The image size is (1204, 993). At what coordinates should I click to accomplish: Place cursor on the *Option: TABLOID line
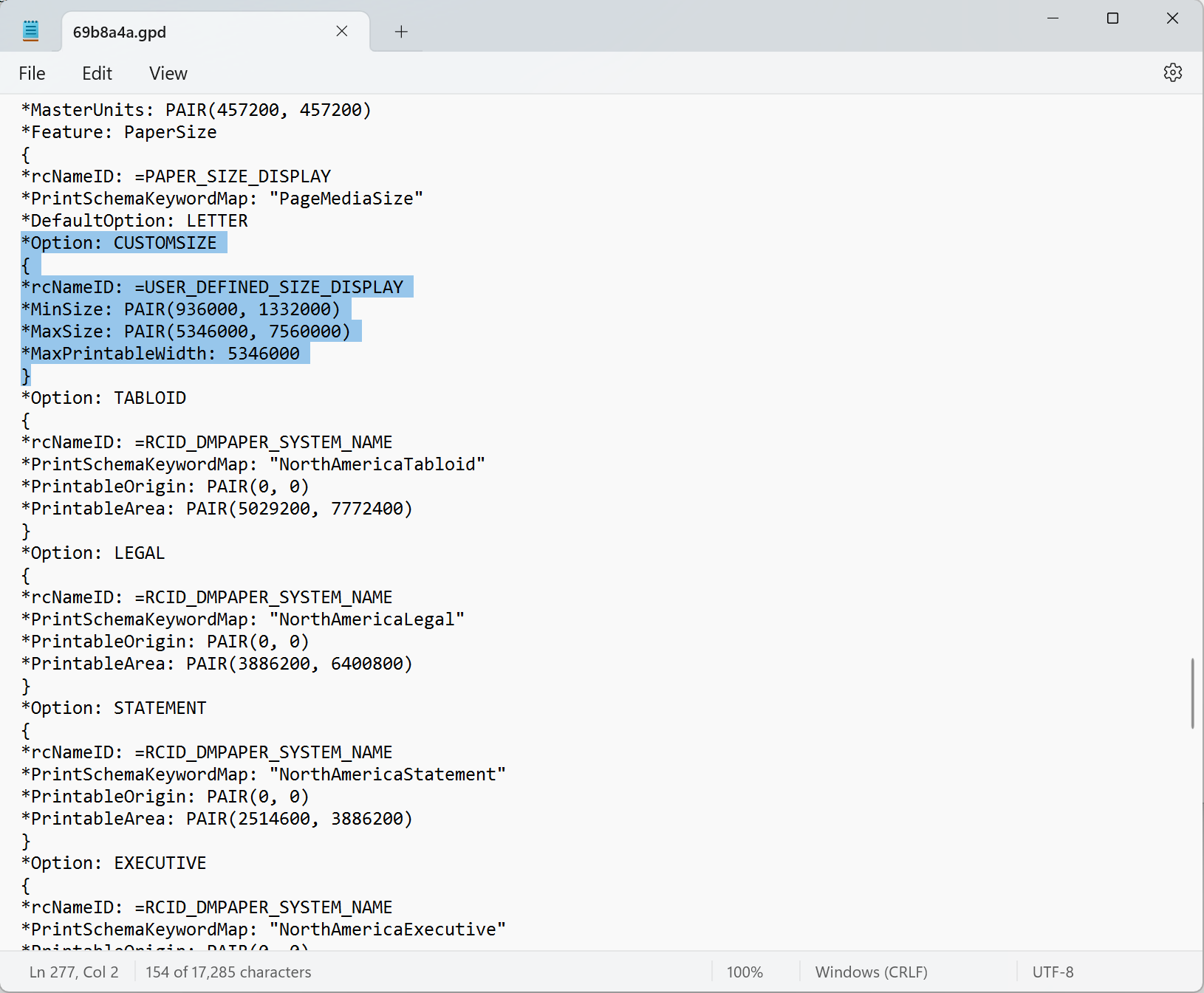click(103, 398)
